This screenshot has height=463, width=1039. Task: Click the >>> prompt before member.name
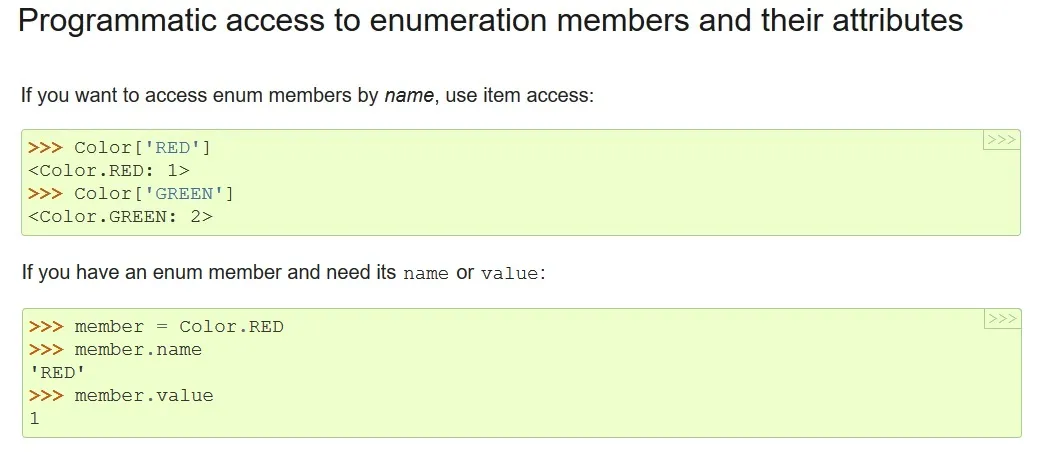46,349
